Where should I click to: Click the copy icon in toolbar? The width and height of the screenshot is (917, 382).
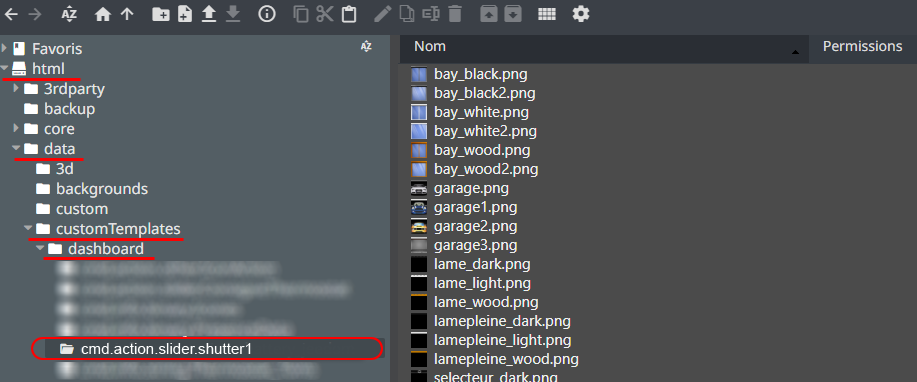pyautogui.click(x=301, y=14)
